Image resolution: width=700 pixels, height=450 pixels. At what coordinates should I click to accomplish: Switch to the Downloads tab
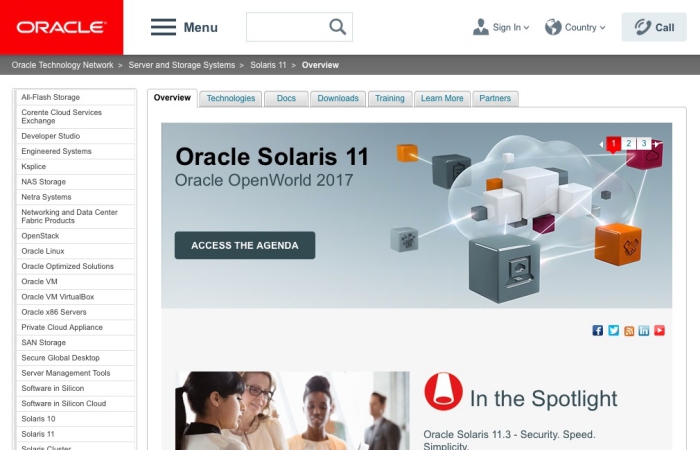coord(338,99)
